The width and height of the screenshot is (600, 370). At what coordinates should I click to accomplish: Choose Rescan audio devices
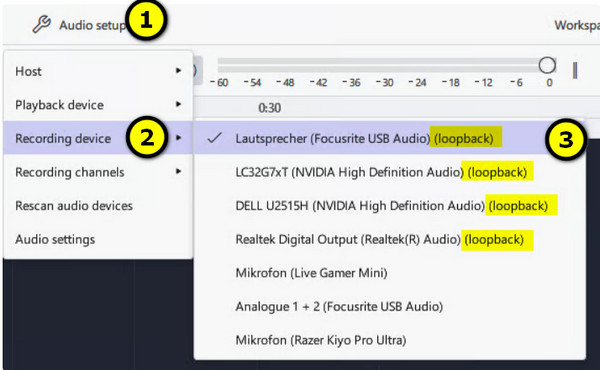coord(98,205)
